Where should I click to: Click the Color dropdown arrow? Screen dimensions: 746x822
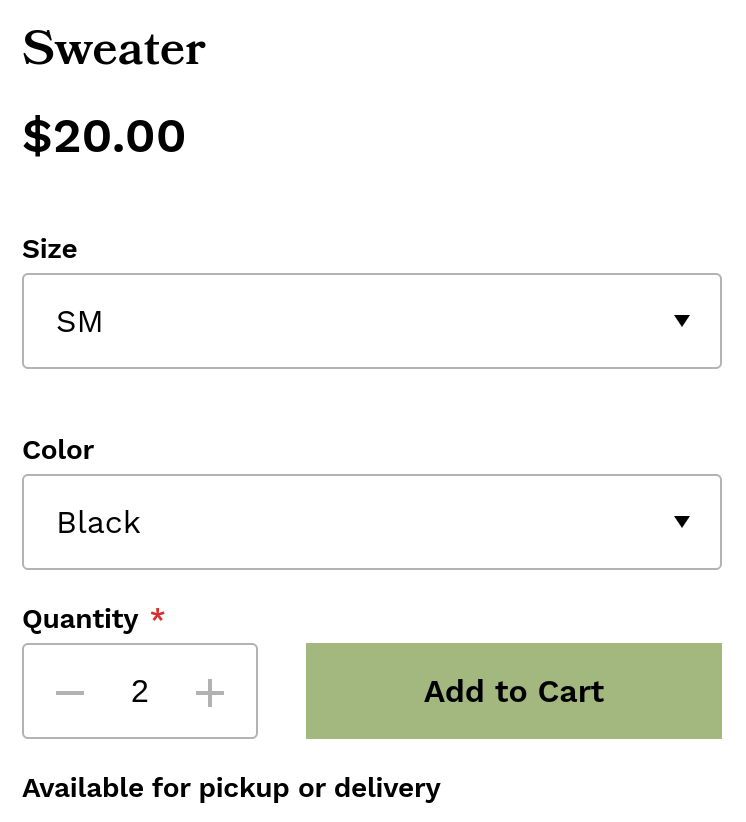[682, 522]
